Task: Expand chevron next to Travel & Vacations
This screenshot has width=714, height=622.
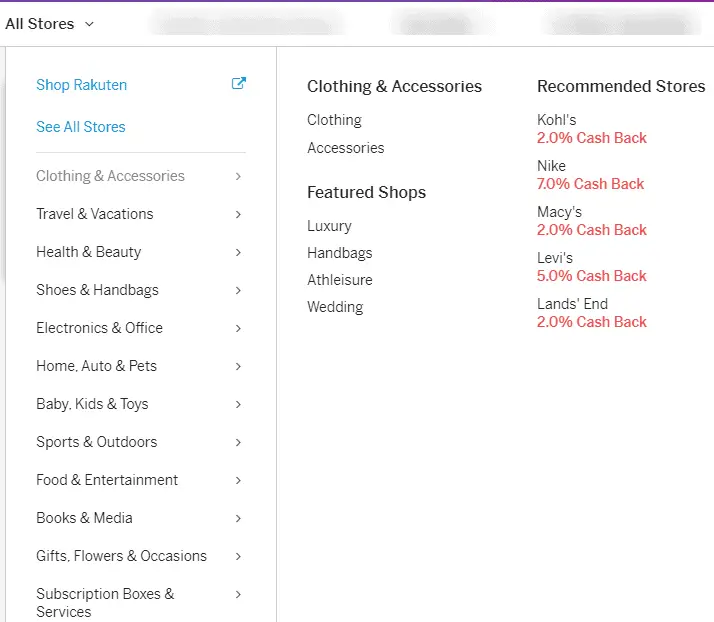Action: 238,214
